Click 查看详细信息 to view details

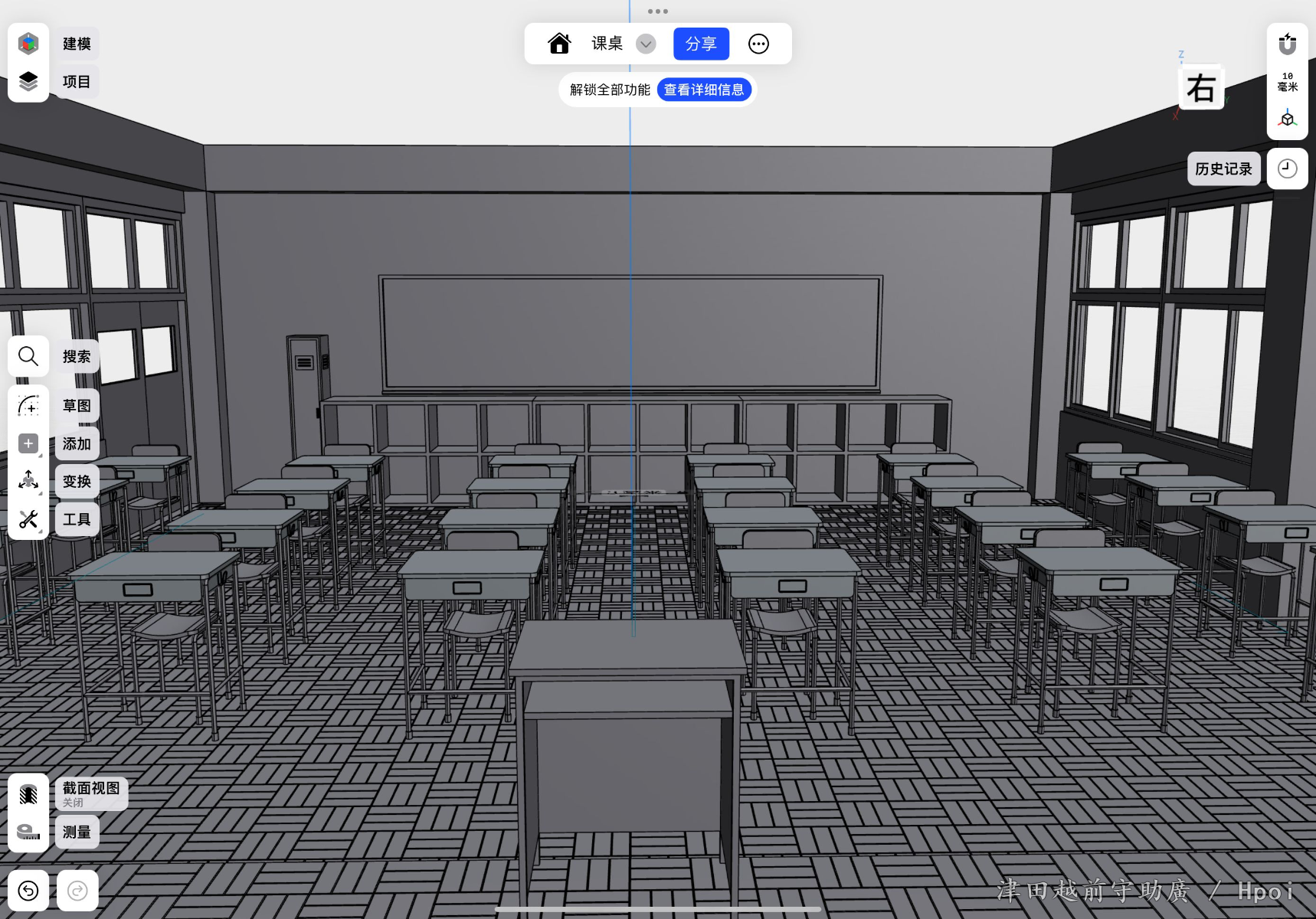tap(703, 90)
